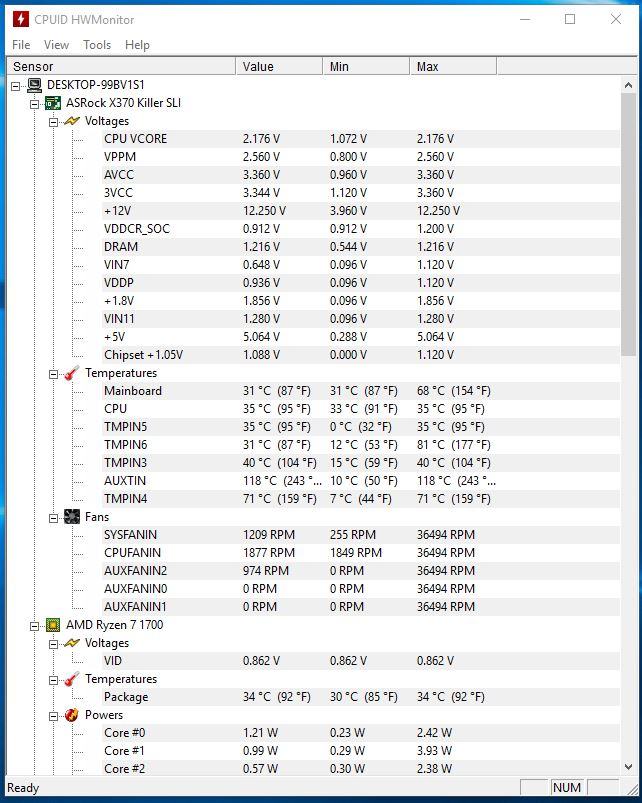The height and width of the screenshot is (803, 642).
Task: Collapse the ASRock X370 Killer SLI node
Action: point(35,104)
